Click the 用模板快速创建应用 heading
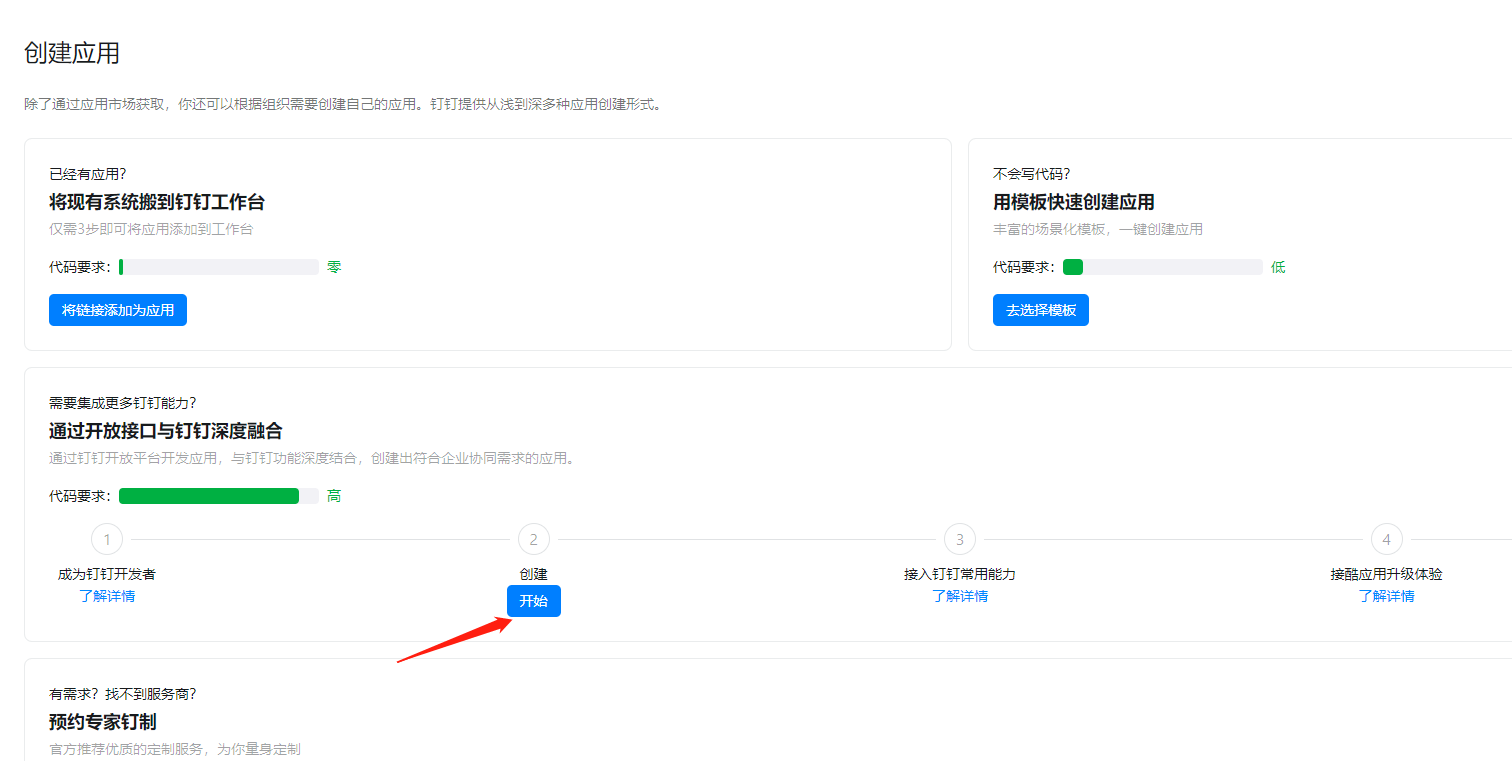 (x=1073, y=202)
